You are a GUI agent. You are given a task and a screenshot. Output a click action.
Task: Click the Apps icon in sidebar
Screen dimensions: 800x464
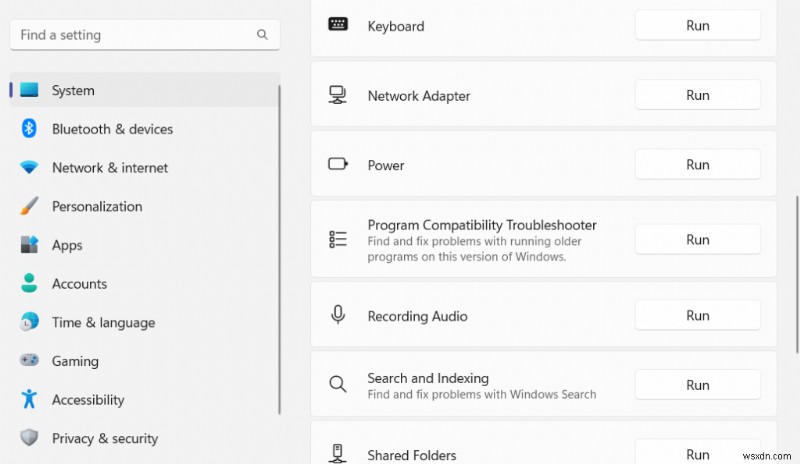click(29, 245)
